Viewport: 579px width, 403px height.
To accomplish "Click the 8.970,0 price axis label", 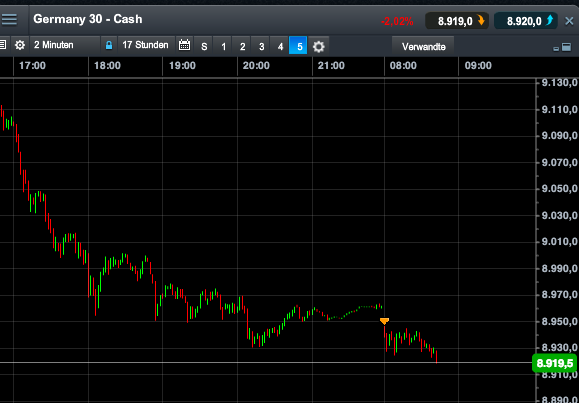I will click(x=559, y=295).
